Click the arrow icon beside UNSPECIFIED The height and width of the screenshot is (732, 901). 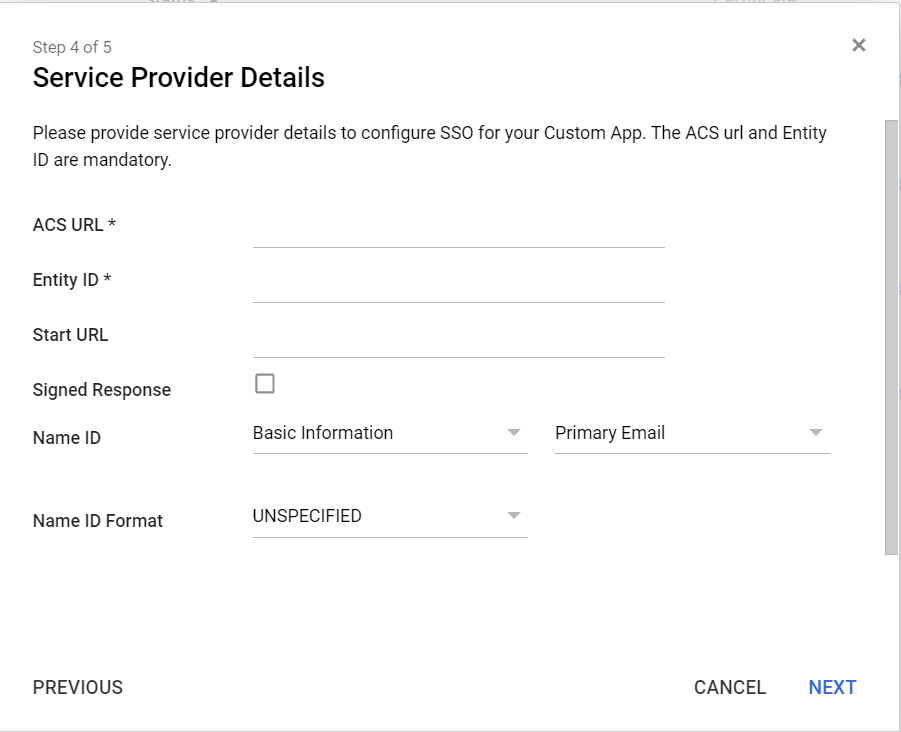[514, 516]
